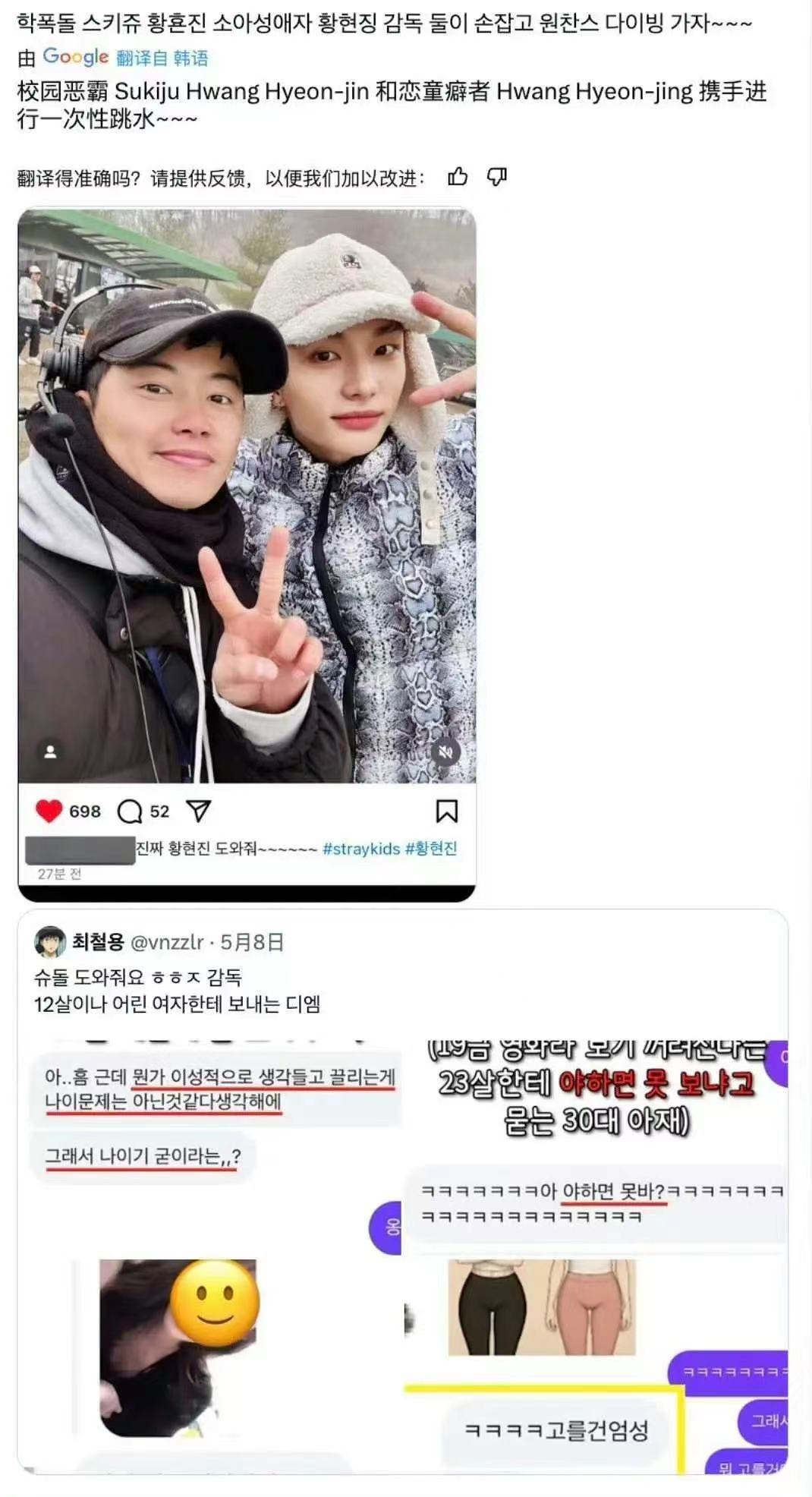Open the #straykids hashtag

[361, 849]
